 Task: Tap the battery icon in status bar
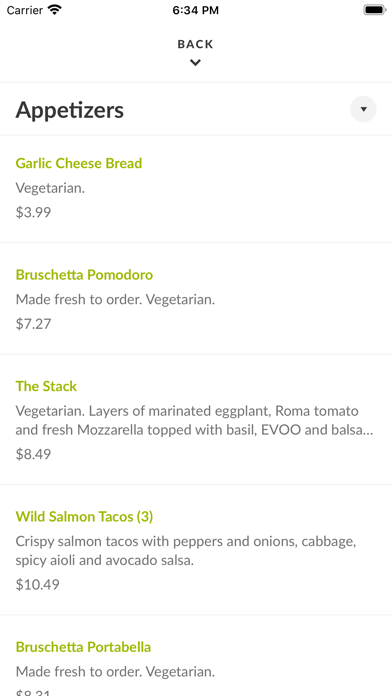pyautogui.click(x=375, y=10)
